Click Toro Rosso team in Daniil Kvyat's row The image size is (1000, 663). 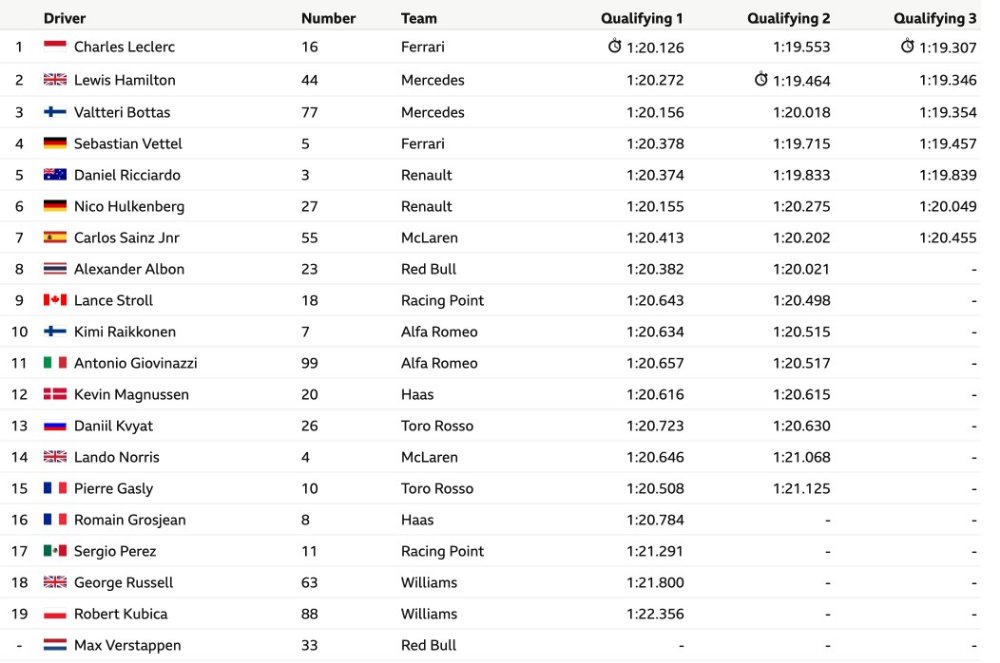437,426
